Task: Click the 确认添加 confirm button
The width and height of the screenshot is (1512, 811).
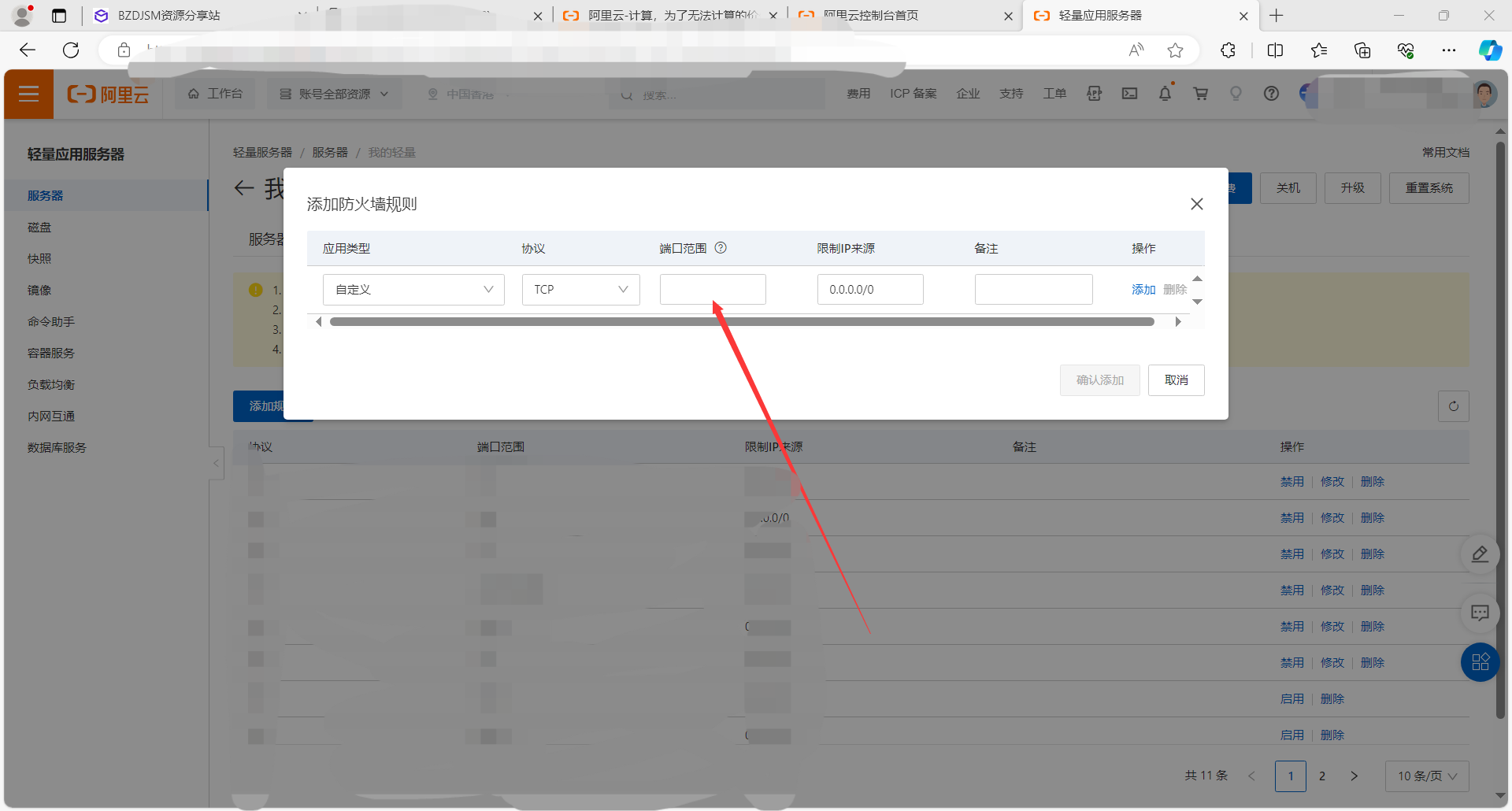Action: pos(1099,380)
